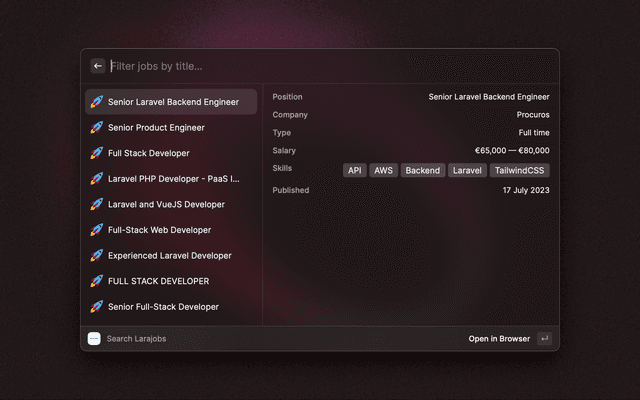Click the back arrow button
This screenshot has width=640, height=400.
(x=98, y=66)
